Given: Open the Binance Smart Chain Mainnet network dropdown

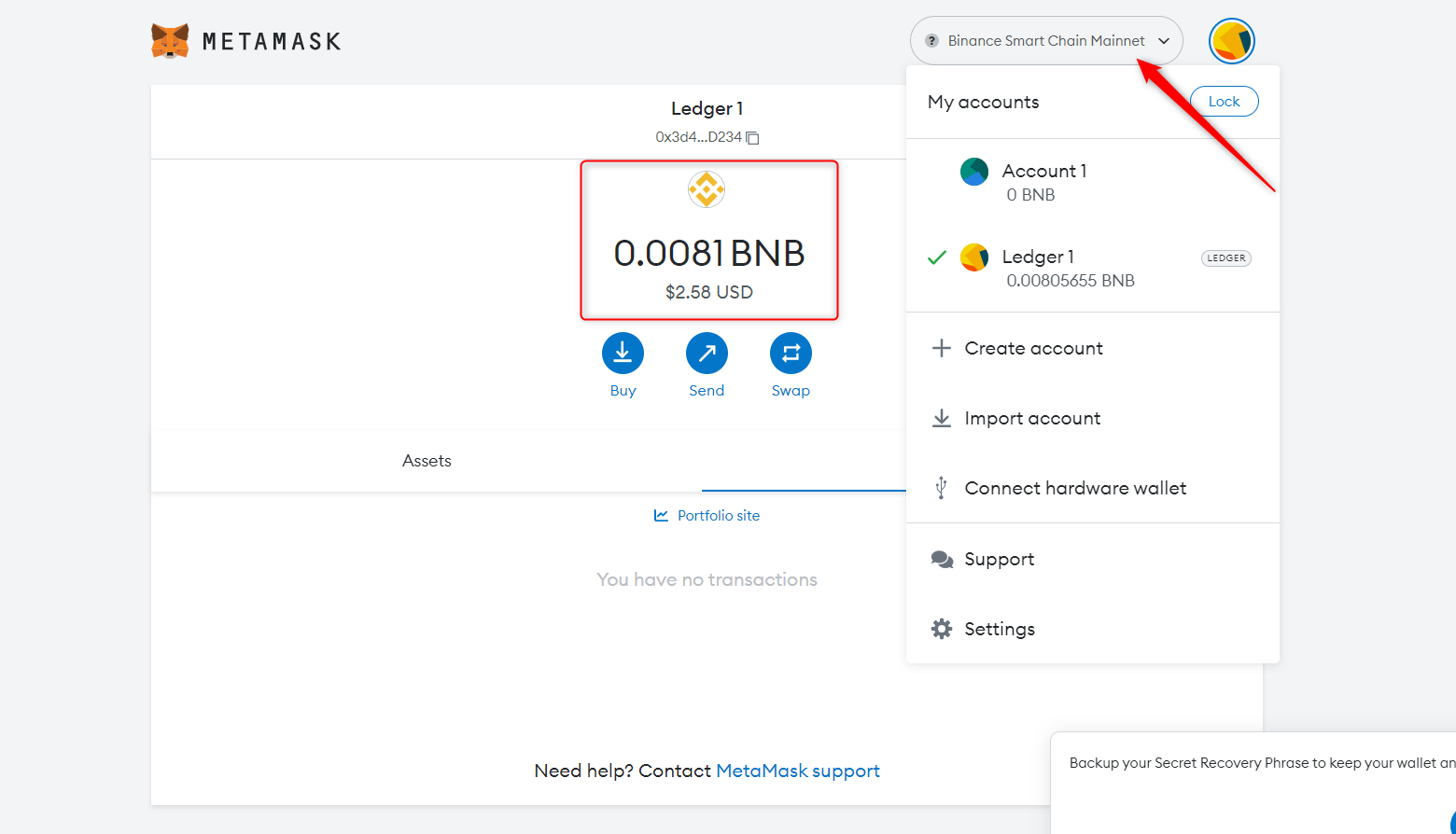Looking at the screenshot, I should tap(1045, 41).
